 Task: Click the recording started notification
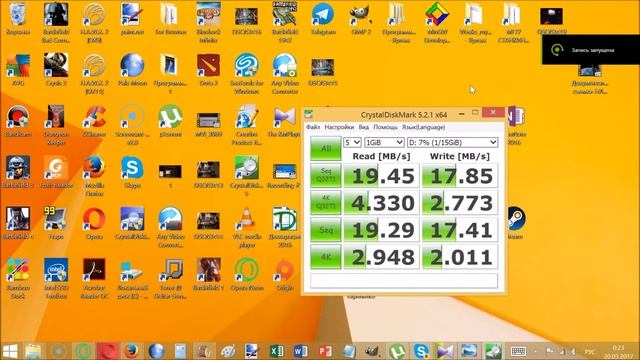tap(591, 50)
